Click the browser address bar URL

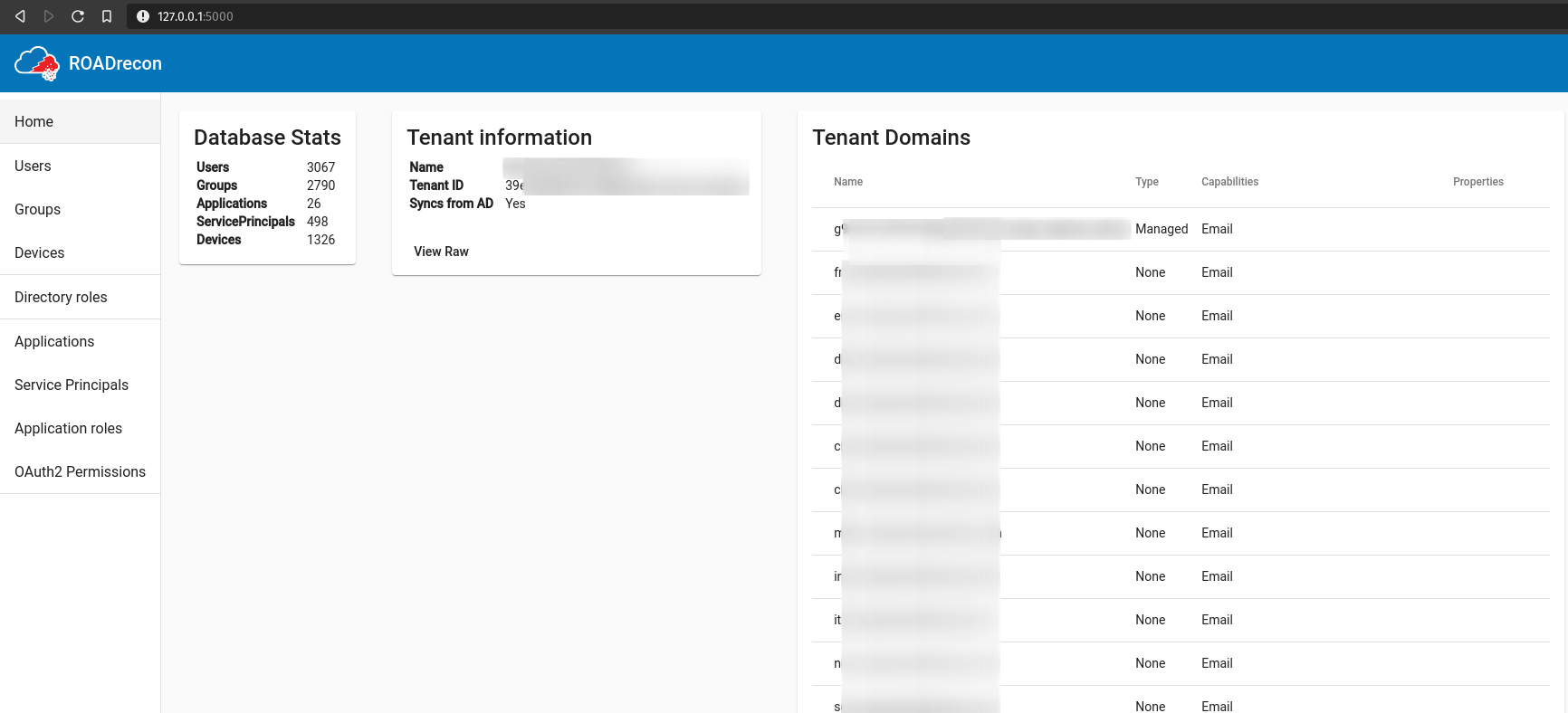tap(196, 16)
